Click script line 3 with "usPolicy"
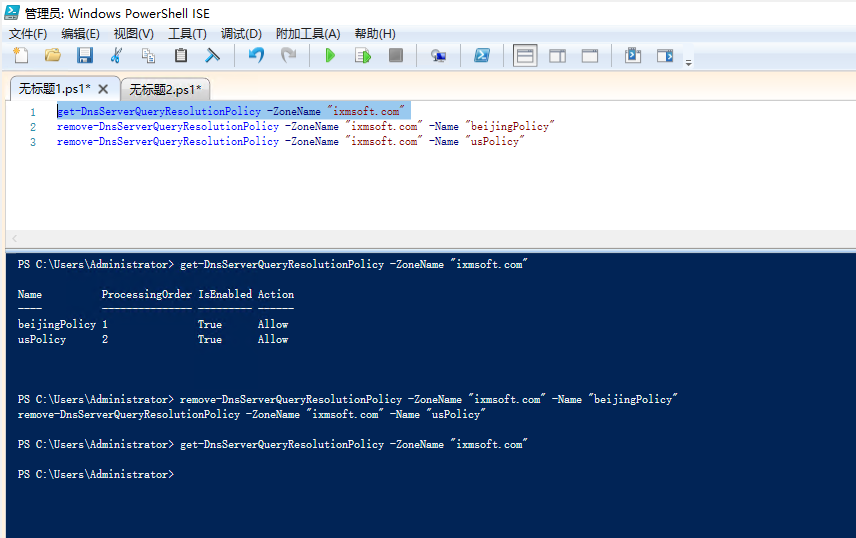 [290, 141]
